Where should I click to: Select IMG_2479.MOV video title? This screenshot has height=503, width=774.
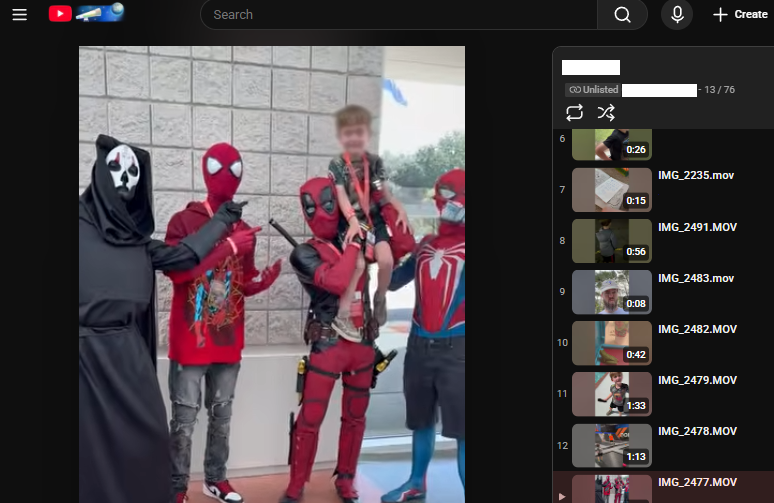(x=698, y=380)
